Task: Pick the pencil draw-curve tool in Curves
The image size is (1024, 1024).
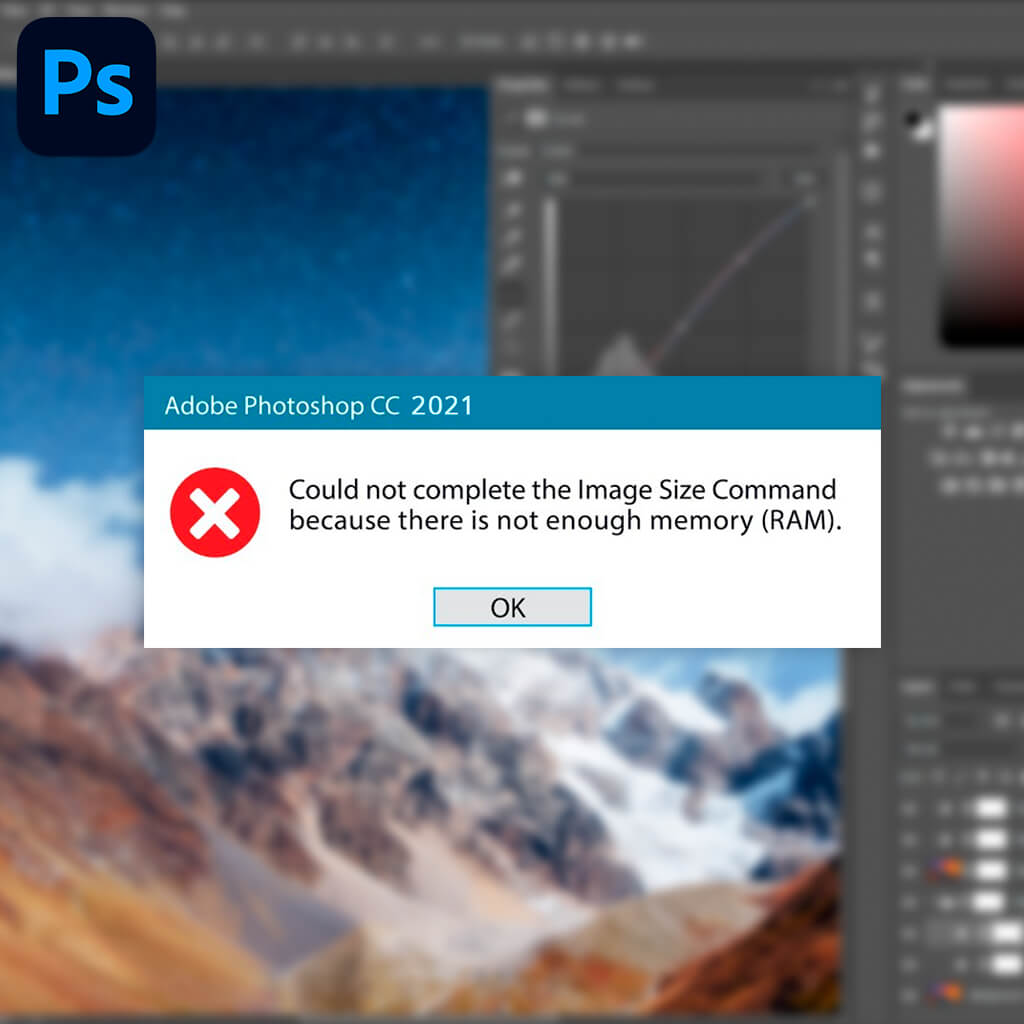Action: click(513, 322)
